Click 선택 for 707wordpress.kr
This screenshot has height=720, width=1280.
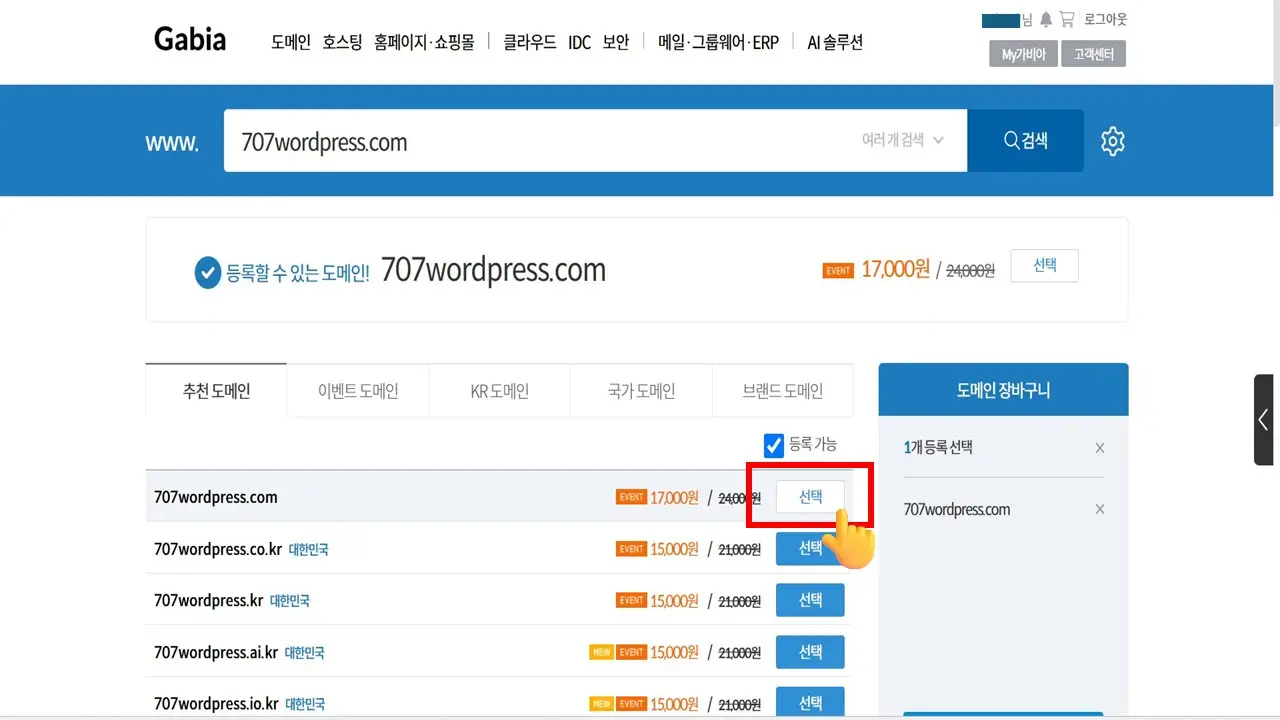(811, 600)
